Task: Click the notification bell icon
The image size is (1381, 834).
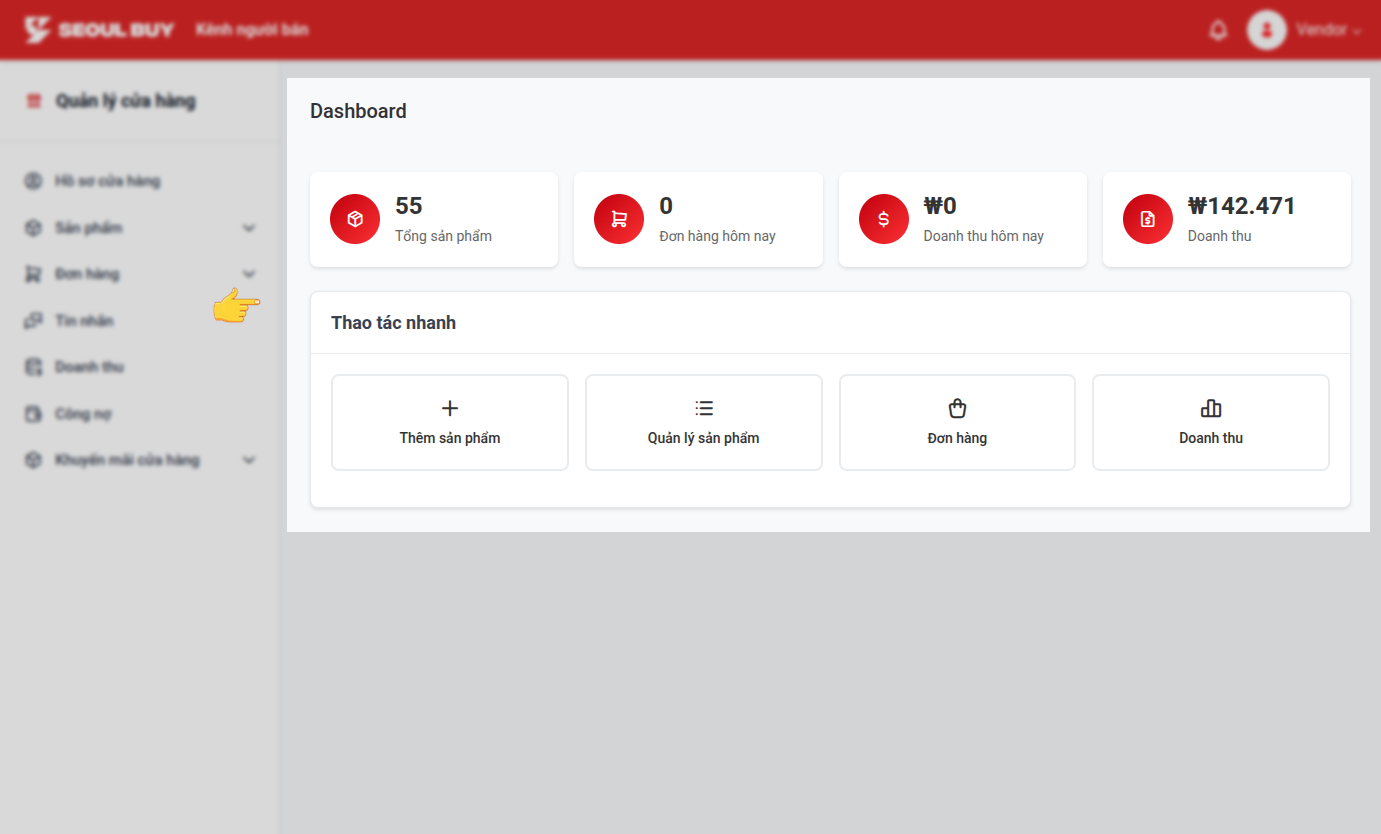Action: pyautogui.click(x=1218, y=30)
